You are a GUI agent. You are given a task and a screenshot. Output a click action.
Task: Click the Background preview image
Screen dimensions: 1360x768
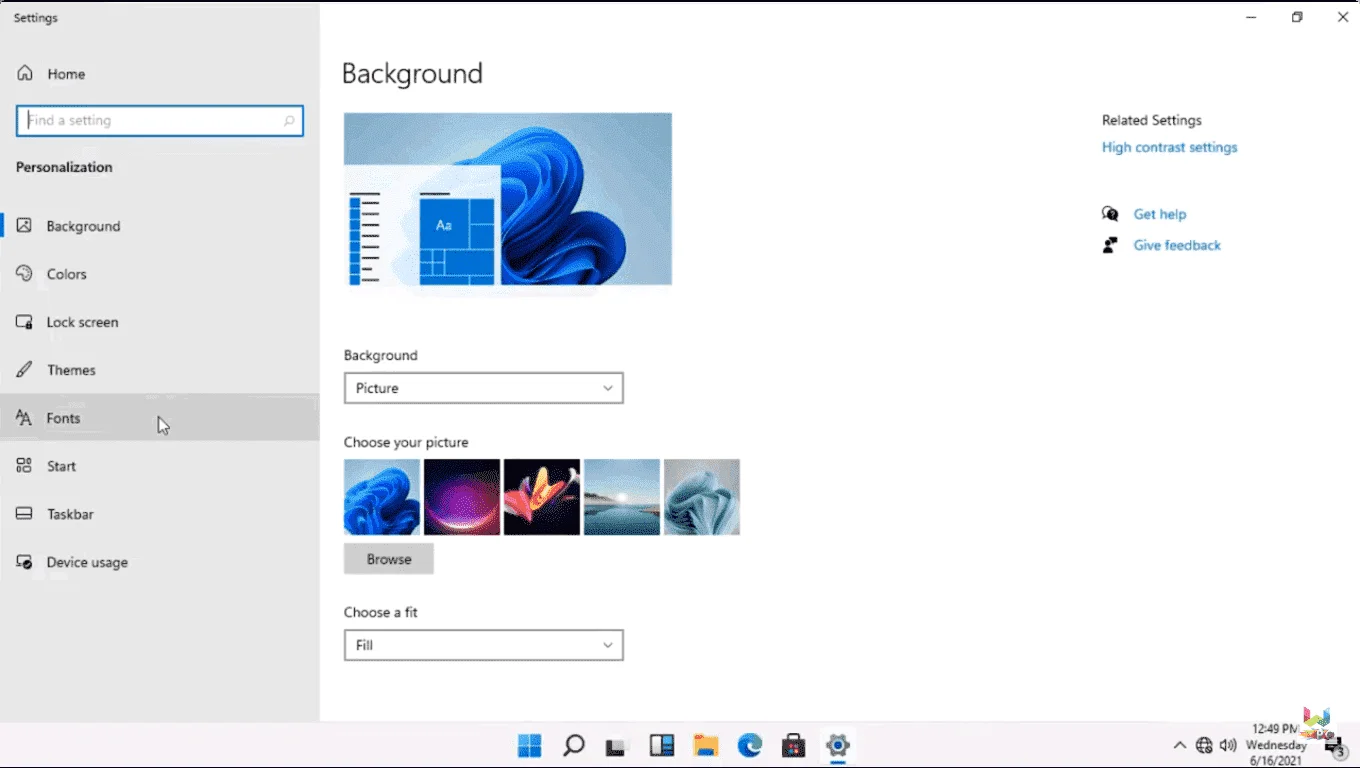point(508,199)
